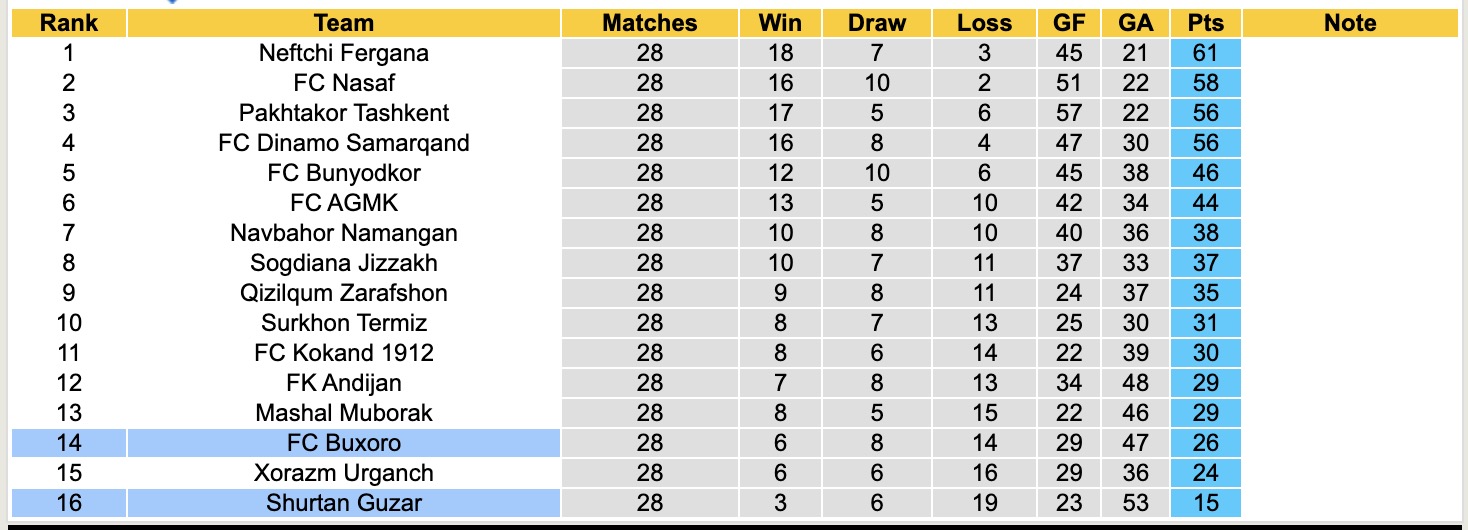Click Neftchi Fergana's 61 points cell
The image size is (1468, 530).
tap(1205, 53)
